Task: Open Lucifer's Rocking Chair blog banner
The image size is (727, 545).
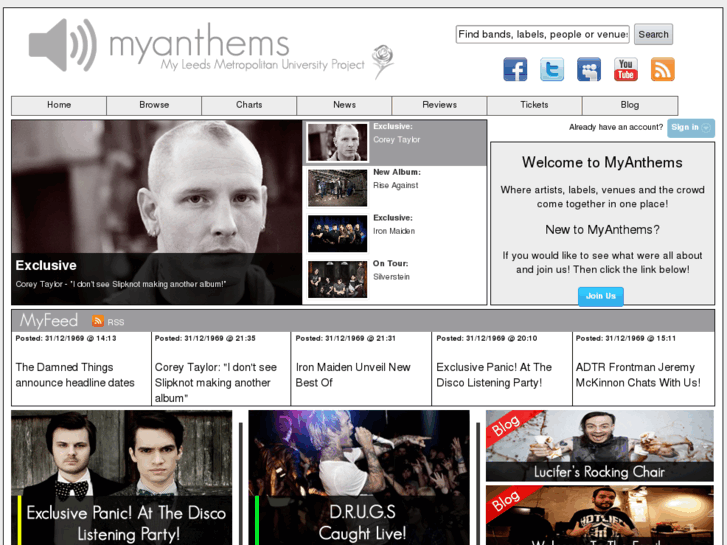Action: tap(599, 446)
